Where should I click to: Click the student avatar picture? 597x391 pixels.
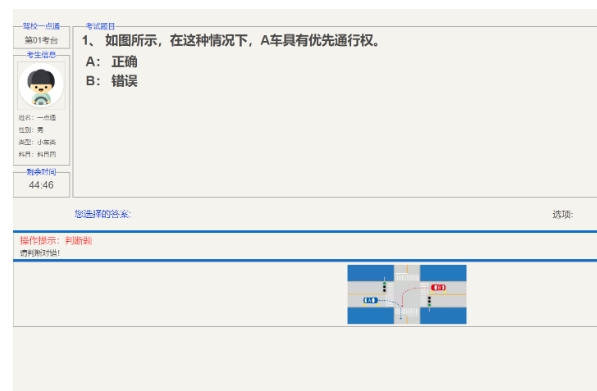click(41, 85)
